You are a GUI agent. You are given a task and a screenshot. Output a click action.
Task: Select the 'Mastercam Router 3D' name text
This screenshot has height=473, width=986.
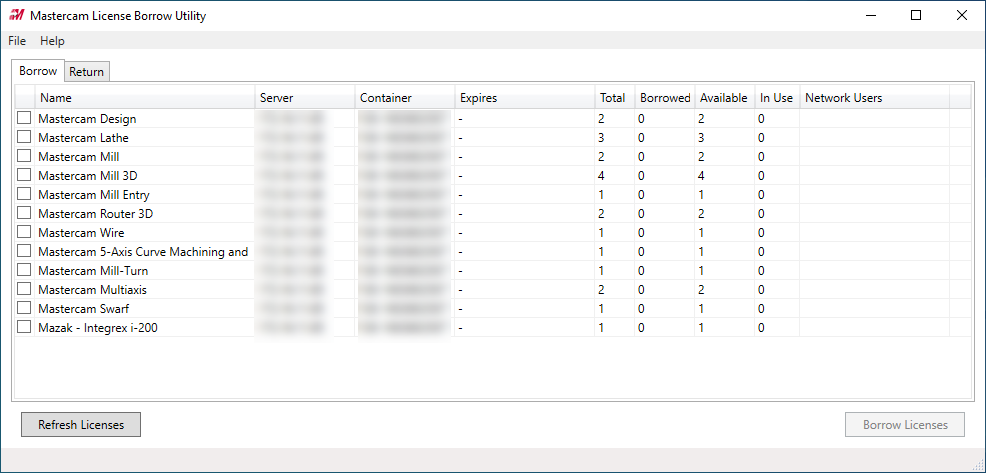(x=96, y=213)
